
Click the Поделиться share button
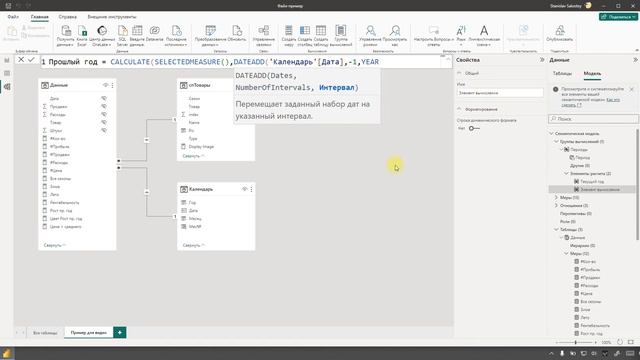(618, 17)
